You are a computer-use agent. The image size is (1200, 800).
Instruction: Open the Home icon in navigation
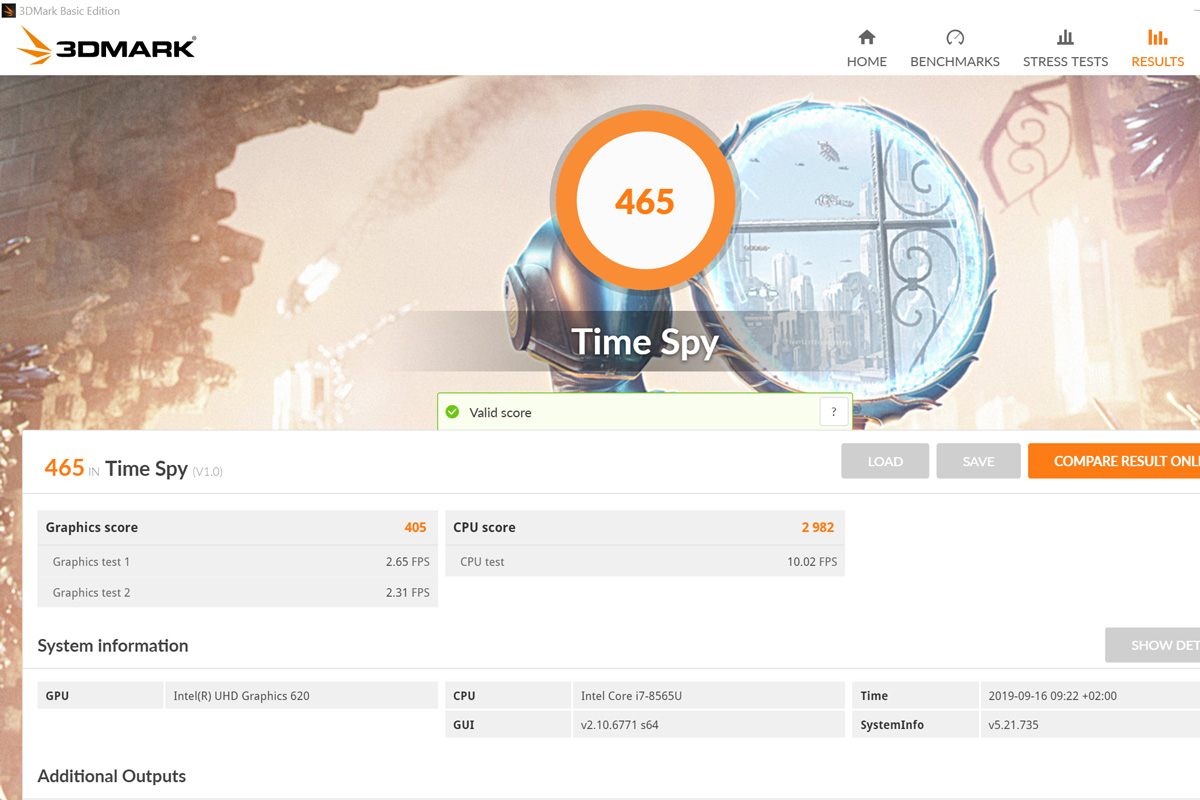pos(867,38)
